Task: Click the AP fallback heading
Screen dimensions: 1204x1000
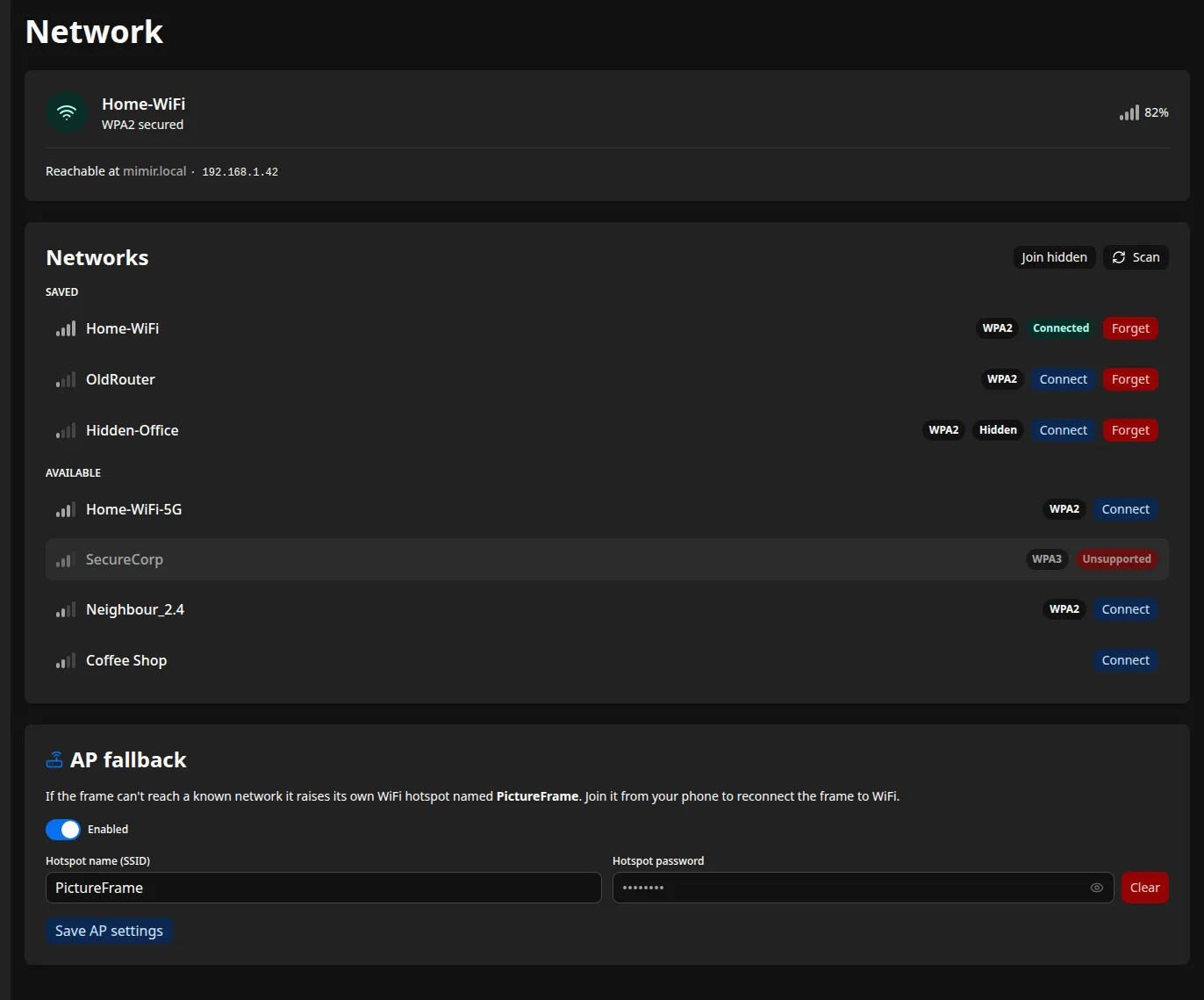Action: point(128,759)
